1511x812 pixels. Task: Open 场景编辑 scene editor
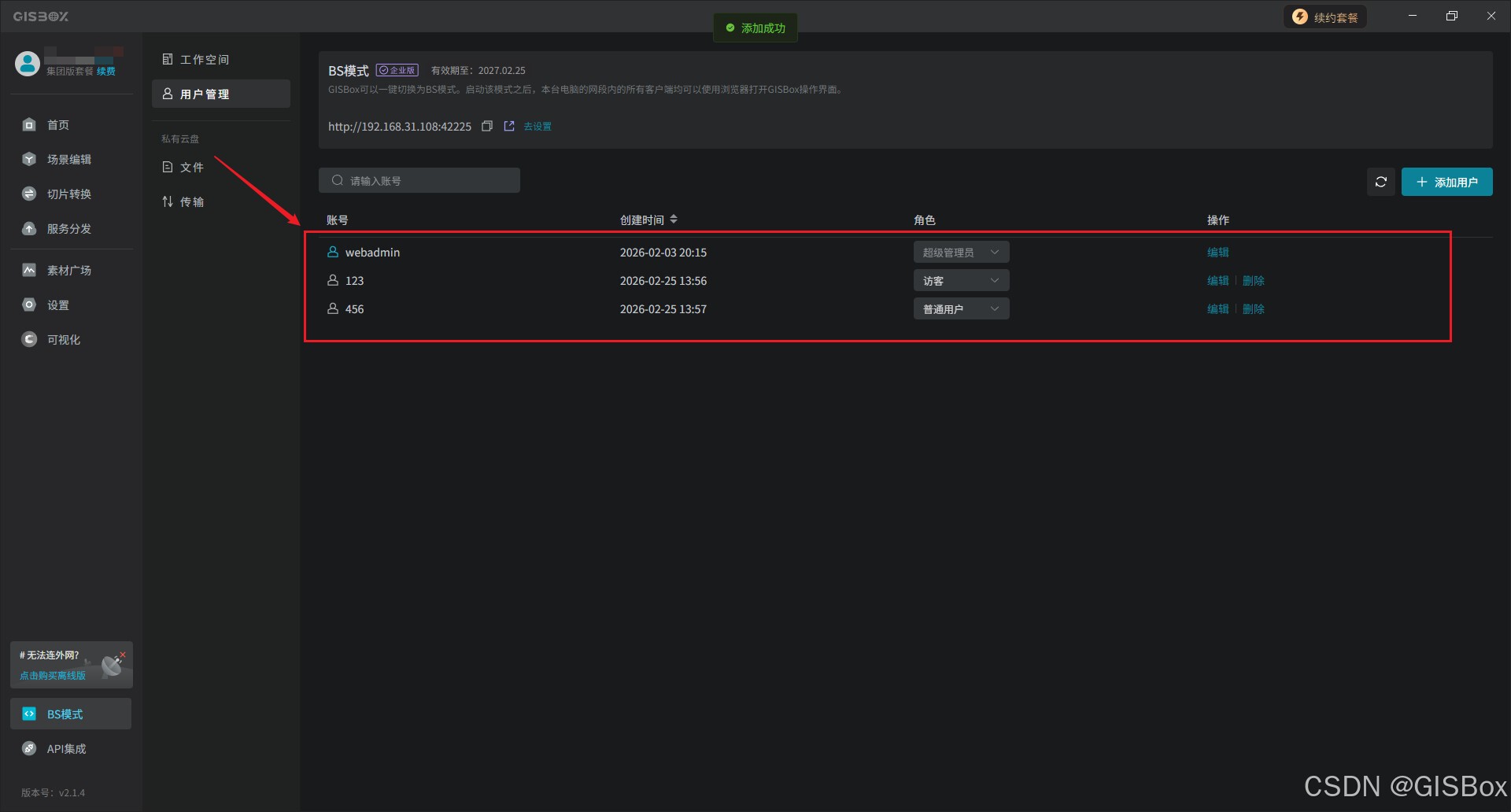point(71,159)
